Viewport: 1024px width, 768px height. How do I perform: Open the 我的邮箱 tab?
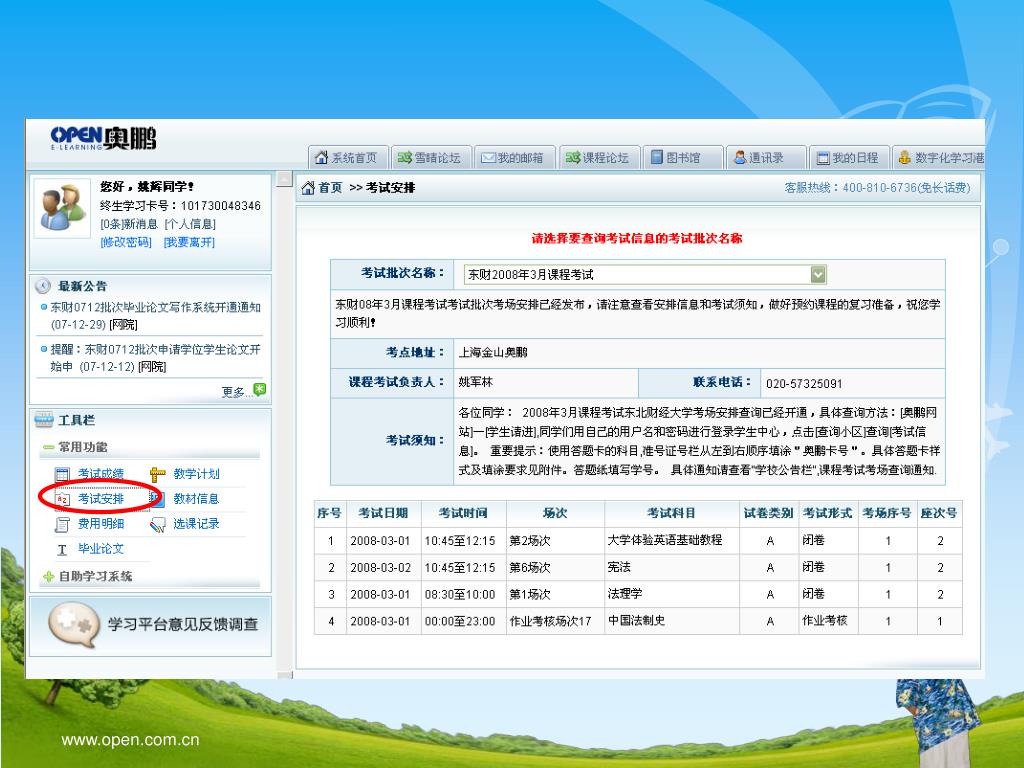(x=515, y=157)
